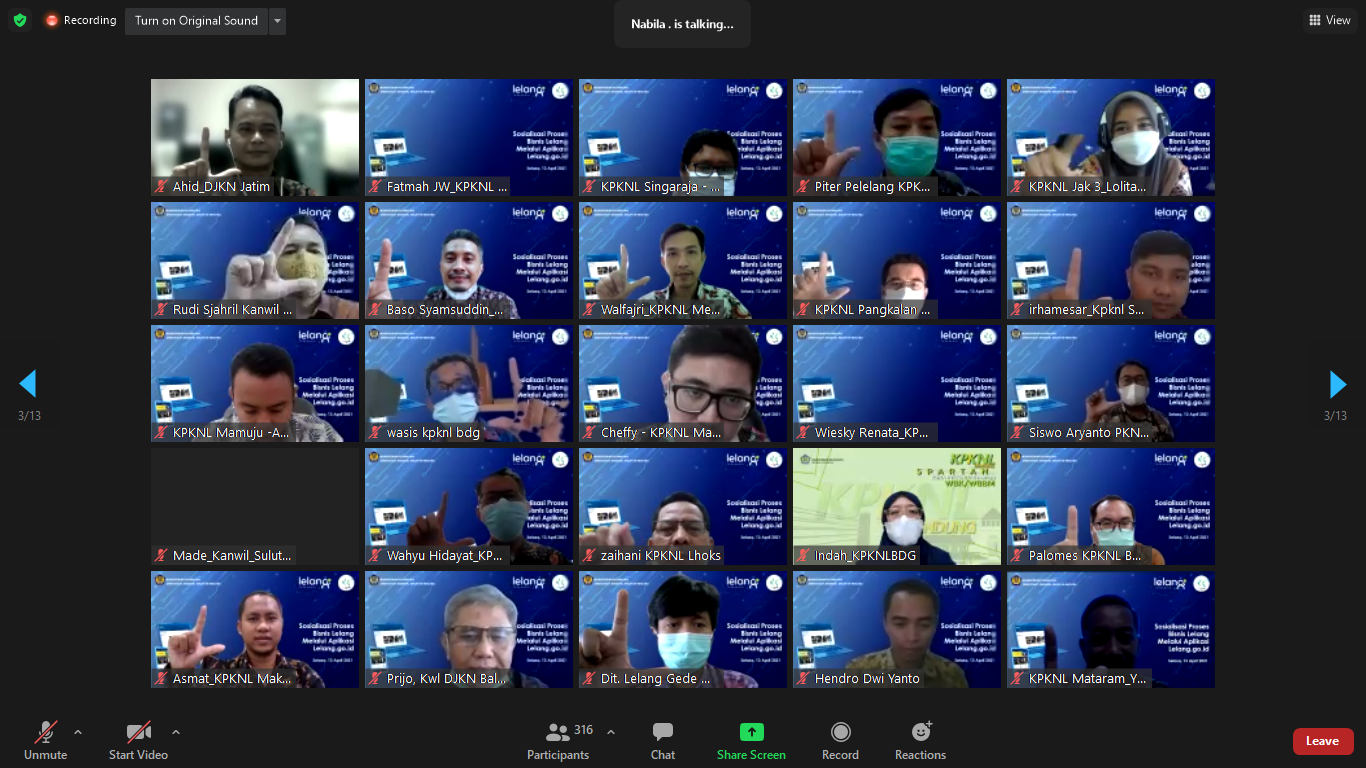Start the video camera
Image resolution: width=1366 pixels, height=768 pixels.
click(138, 741)
